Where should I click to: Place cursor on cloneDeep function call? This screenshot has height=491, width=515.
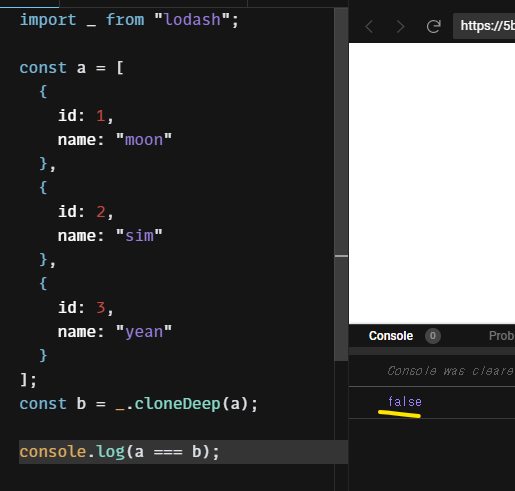tap(177, 404)
